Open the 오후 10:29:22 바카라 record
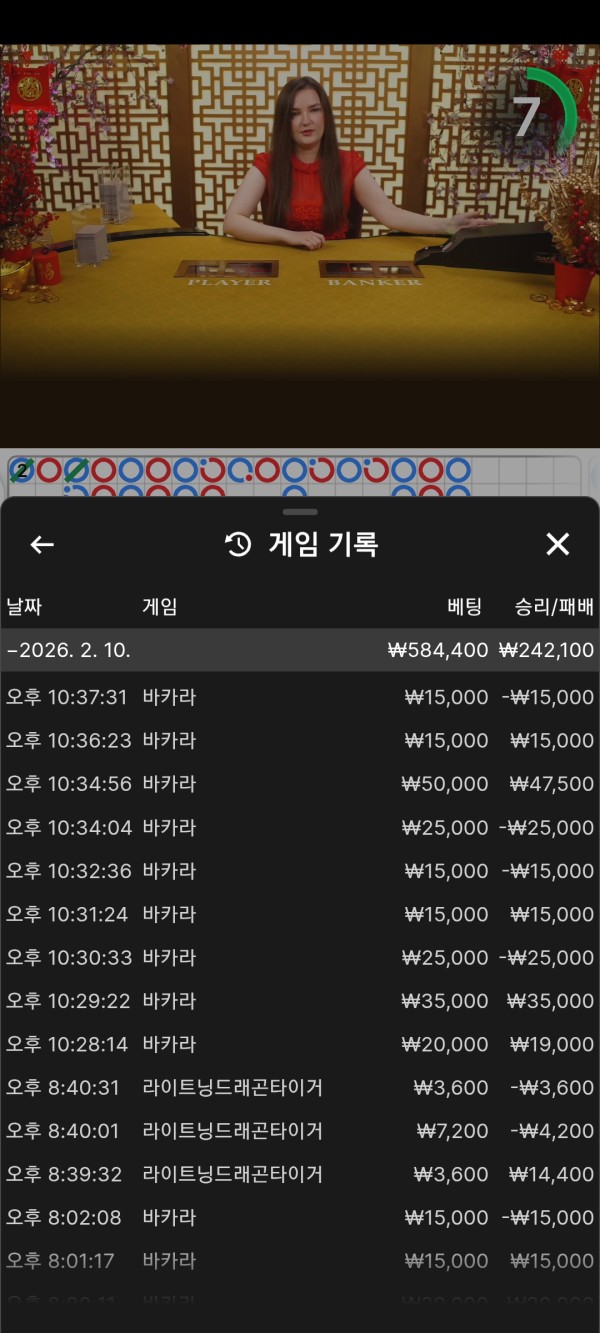Image resolution: width=600 pixels, height=1333 pixels. point(300,1001)
